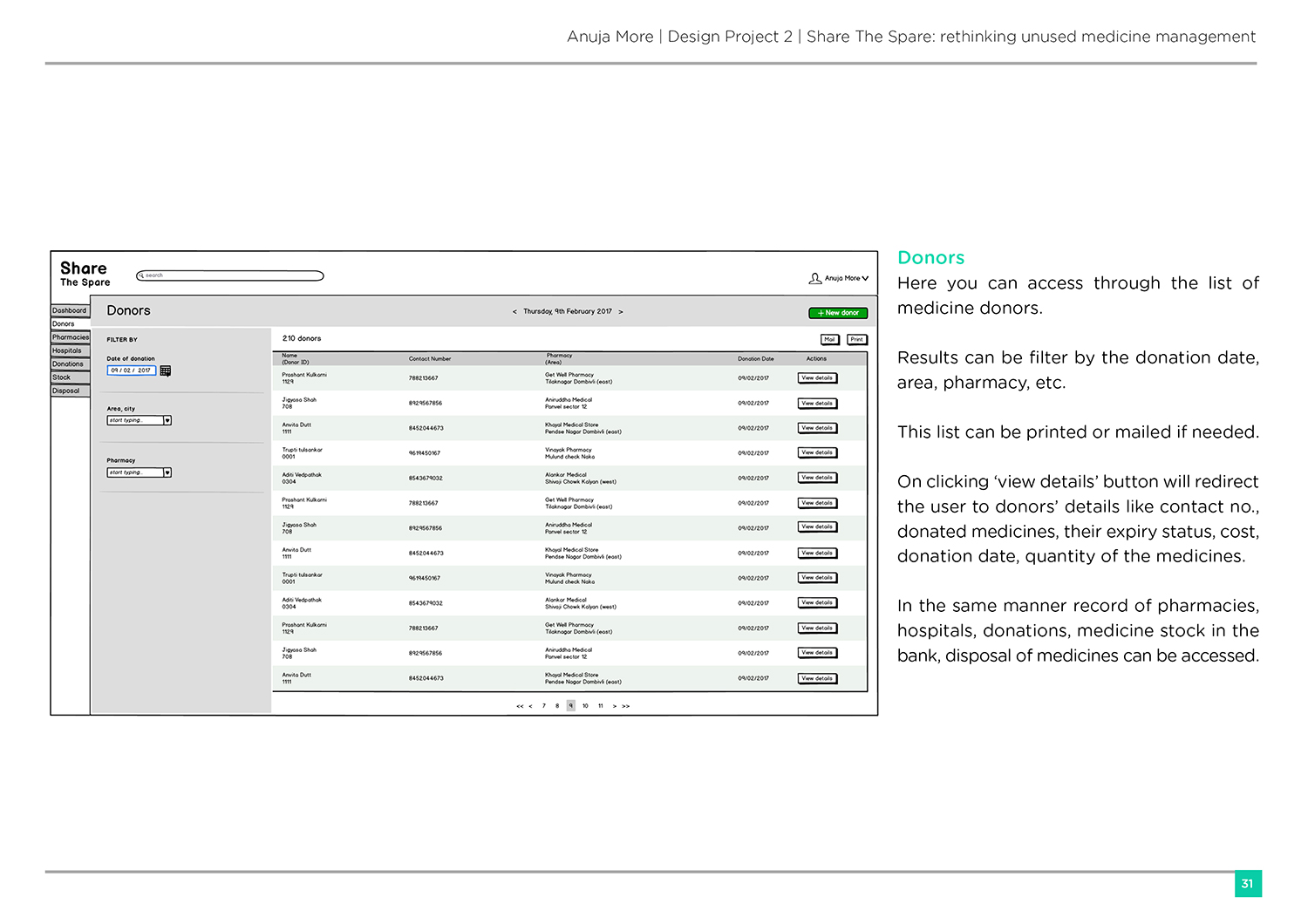
Task: Click the user profile icon
Action: click(814, 279)
